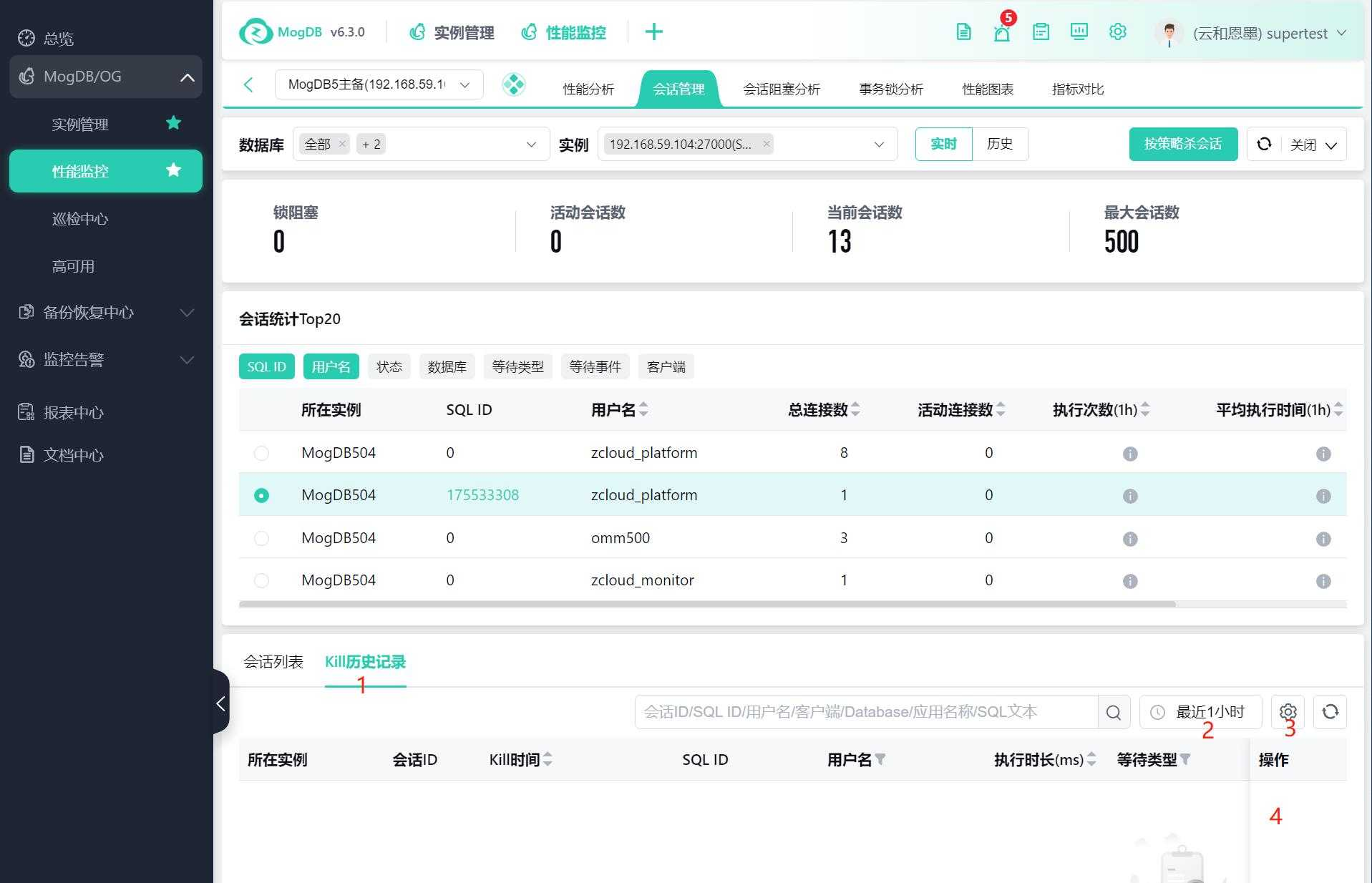The width and height of the screenshot is (1372, 883).
Task: Toggle the 数据库 grouping chip
Action: pyautogui.click(x=447, y=367)
